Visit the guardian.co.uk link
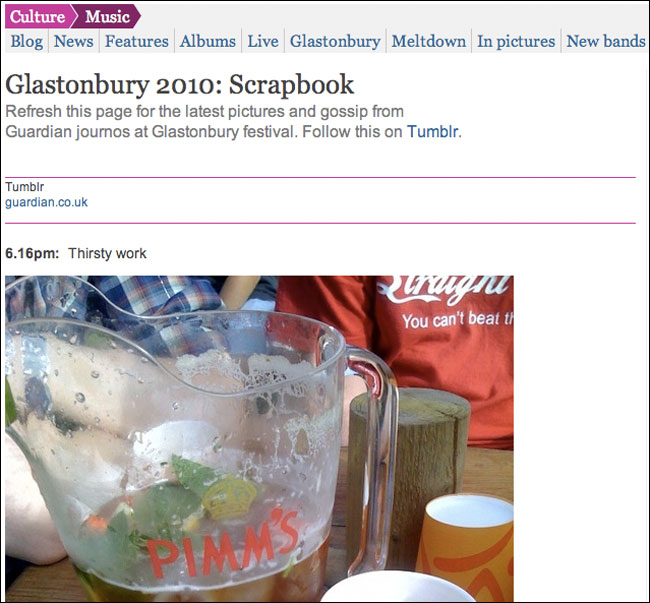The height and width of the screenshot is (603, 650). (x=46, y=202)
